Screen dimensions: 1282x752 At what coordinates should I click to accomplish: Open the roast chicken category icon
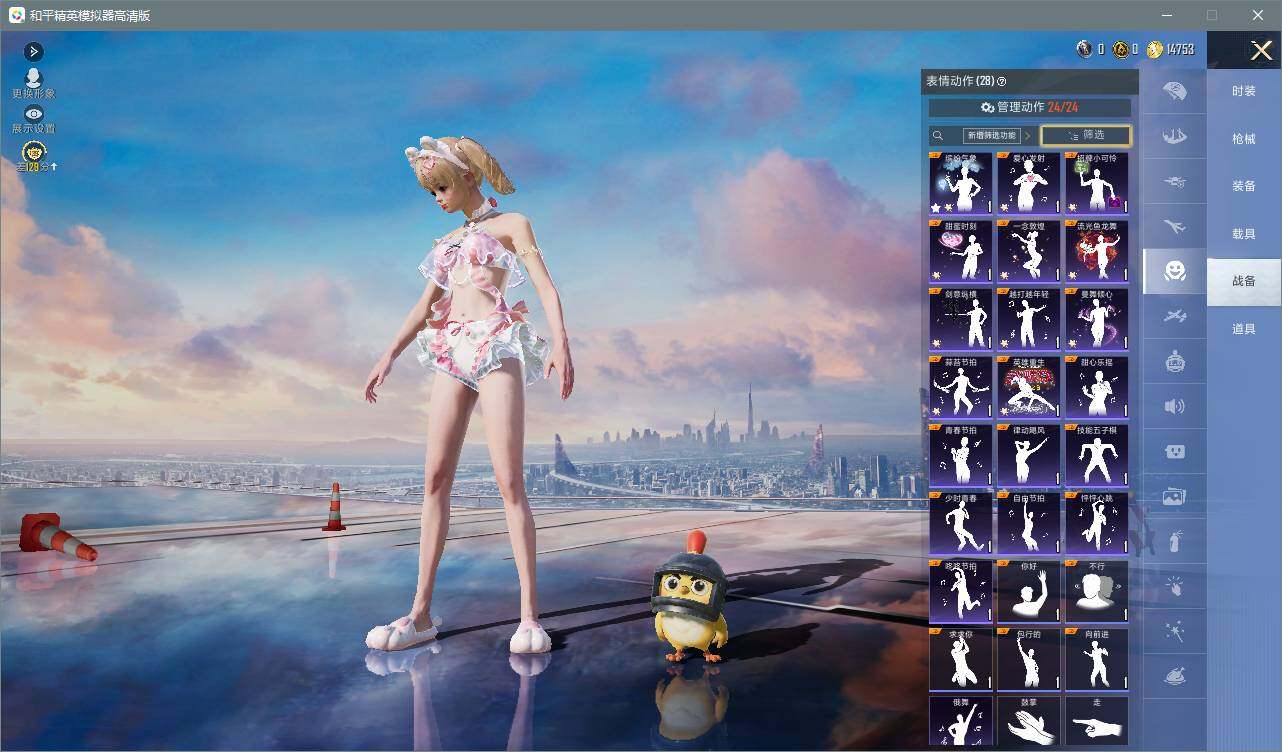pos(1175,677)
